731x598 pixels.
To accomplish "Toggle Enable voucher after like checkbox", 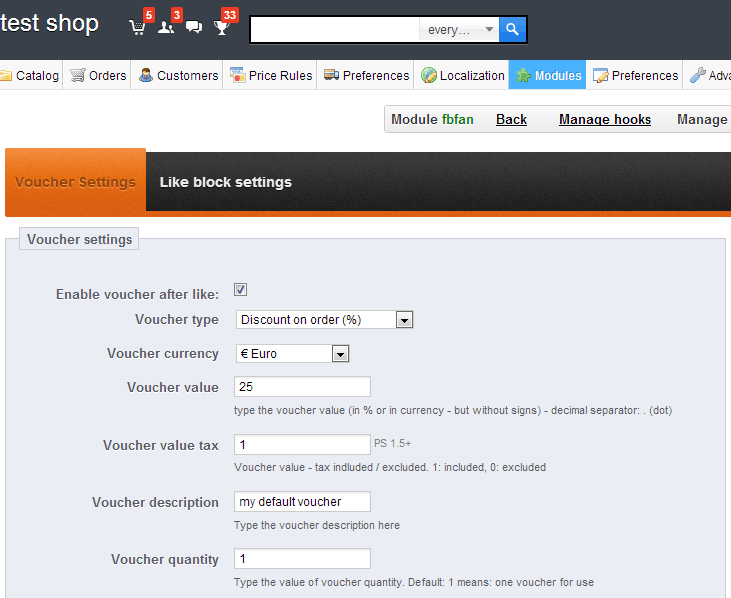I will click(x=241, y=289).
